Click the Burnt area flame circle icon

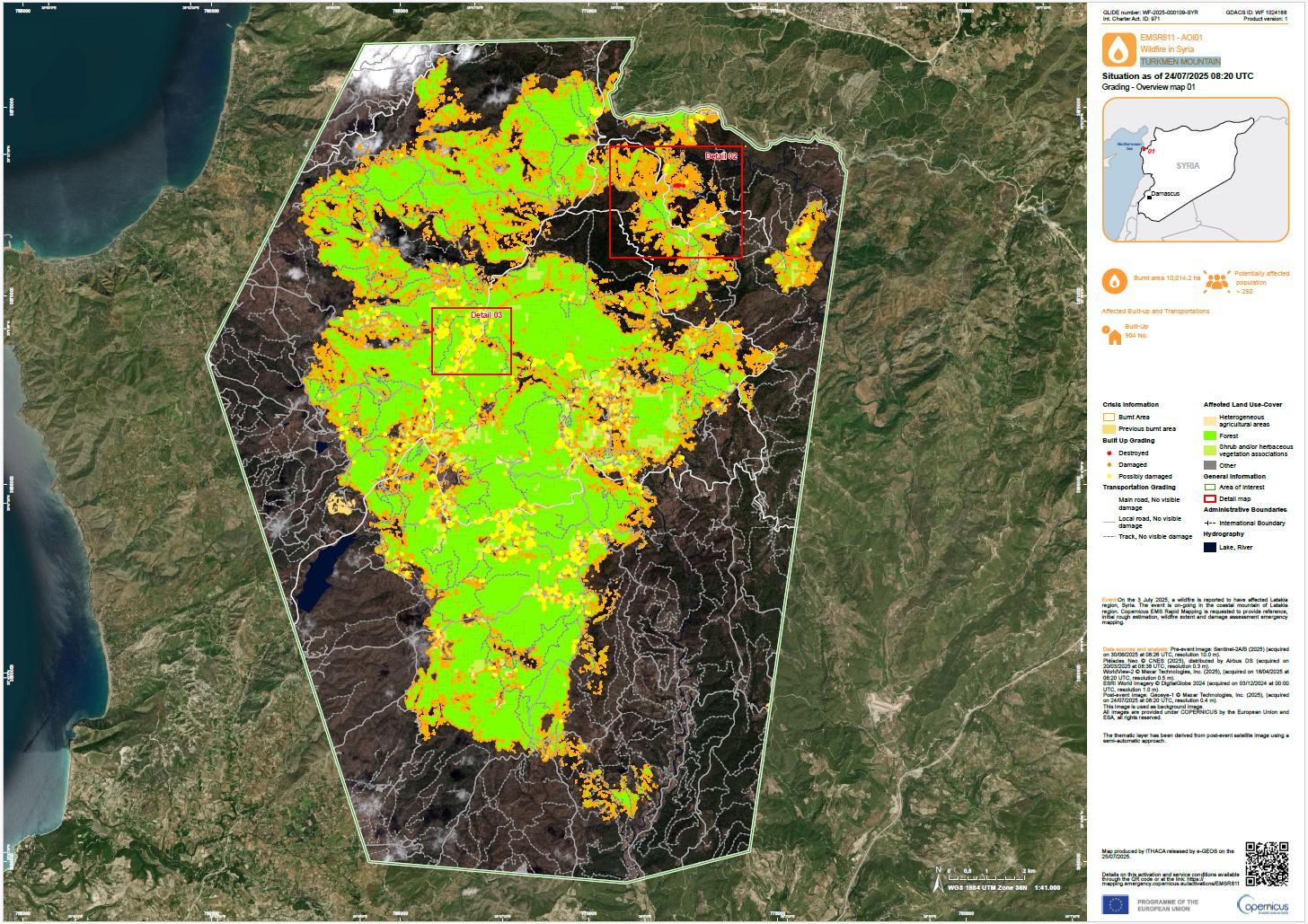point(1116,281)
